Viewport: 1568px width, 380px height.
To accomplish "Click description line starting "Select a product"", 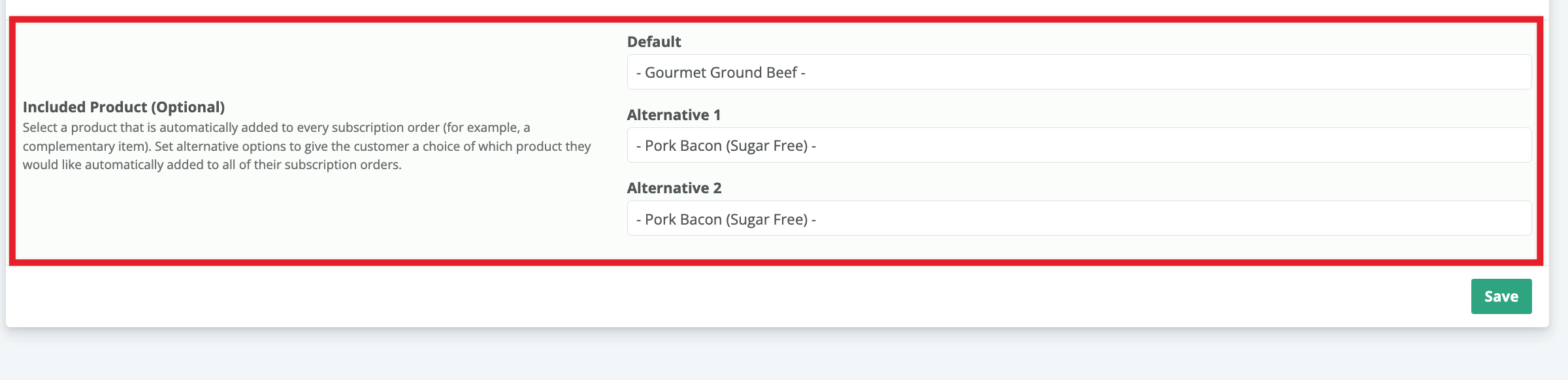I will [x=276, y=127].
